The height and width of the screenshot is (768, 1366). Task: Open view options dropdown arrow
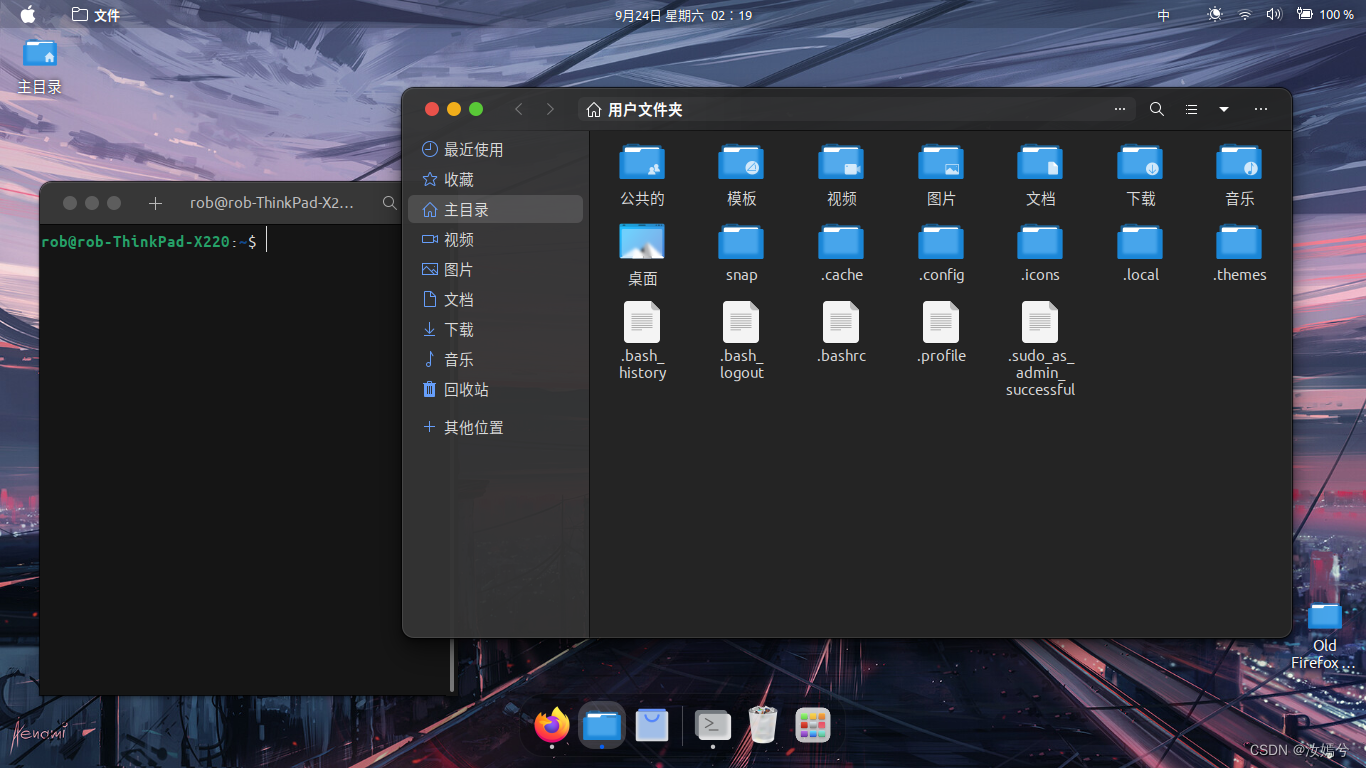click(1223, 109)
